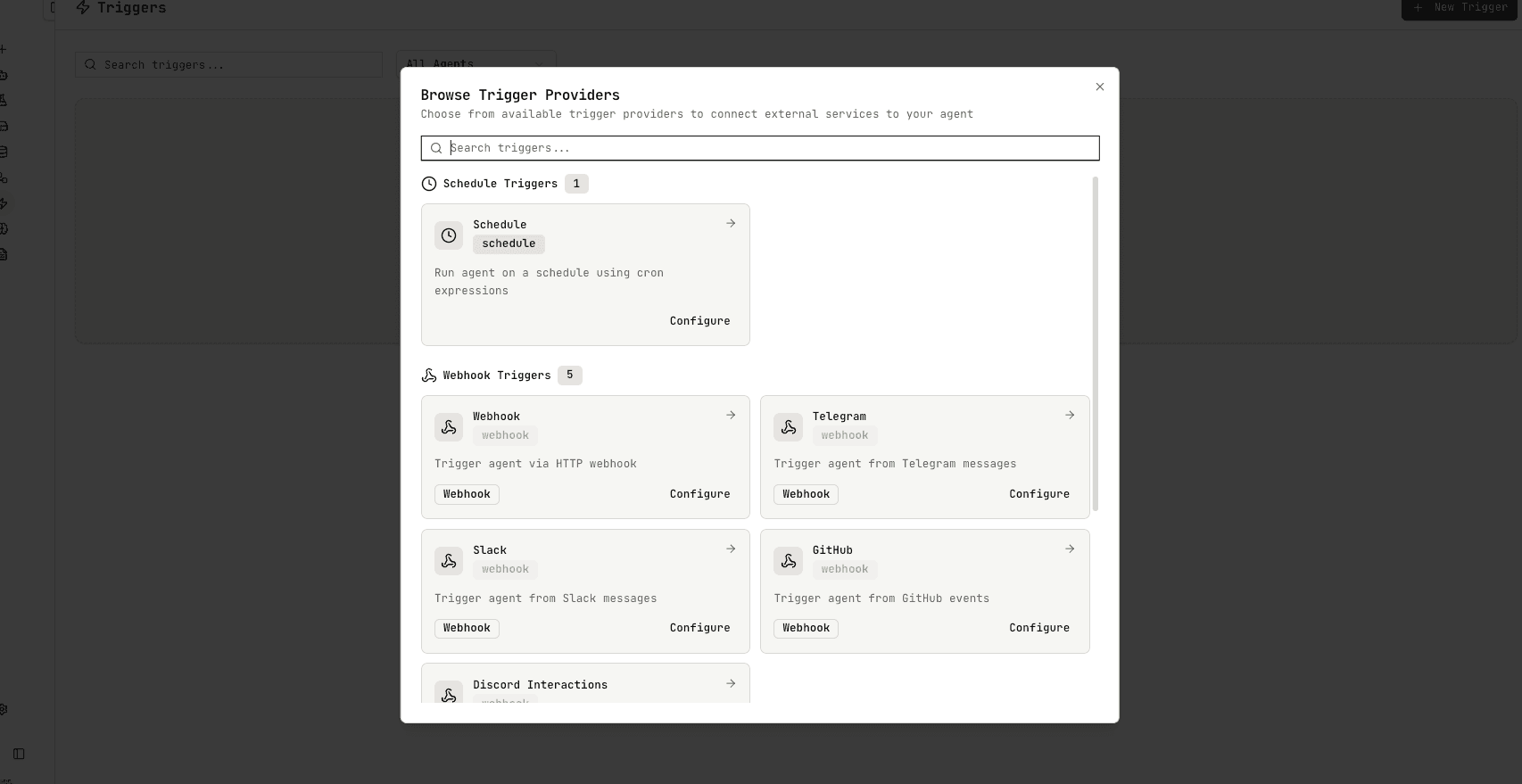
Task: Click the Schedule card clock icon
Action: click(x=449, y=235)
